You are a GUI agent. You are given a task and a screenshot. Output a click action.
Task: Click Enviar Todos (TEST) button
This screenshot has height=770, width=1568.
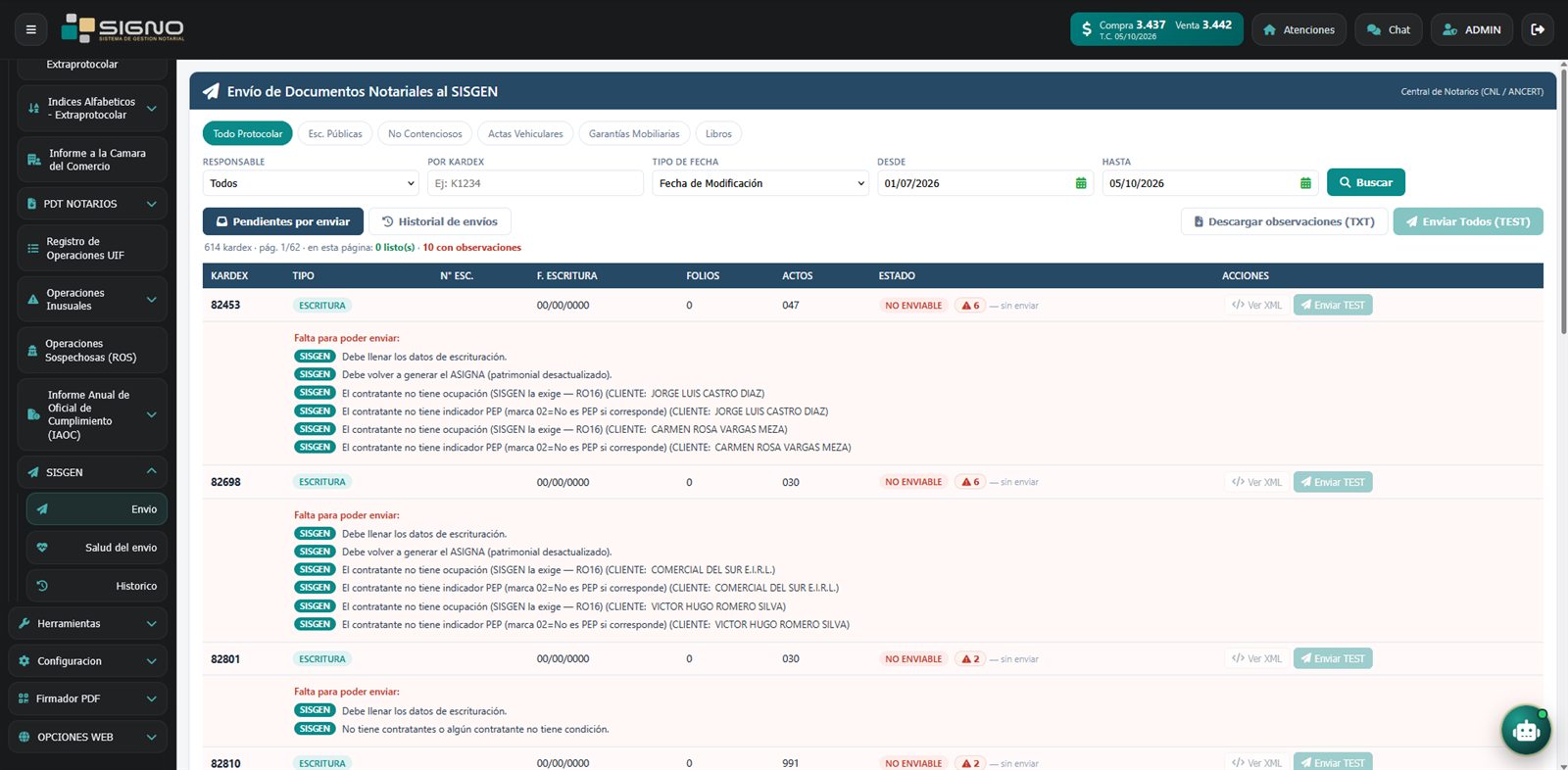click(1468, 221)
